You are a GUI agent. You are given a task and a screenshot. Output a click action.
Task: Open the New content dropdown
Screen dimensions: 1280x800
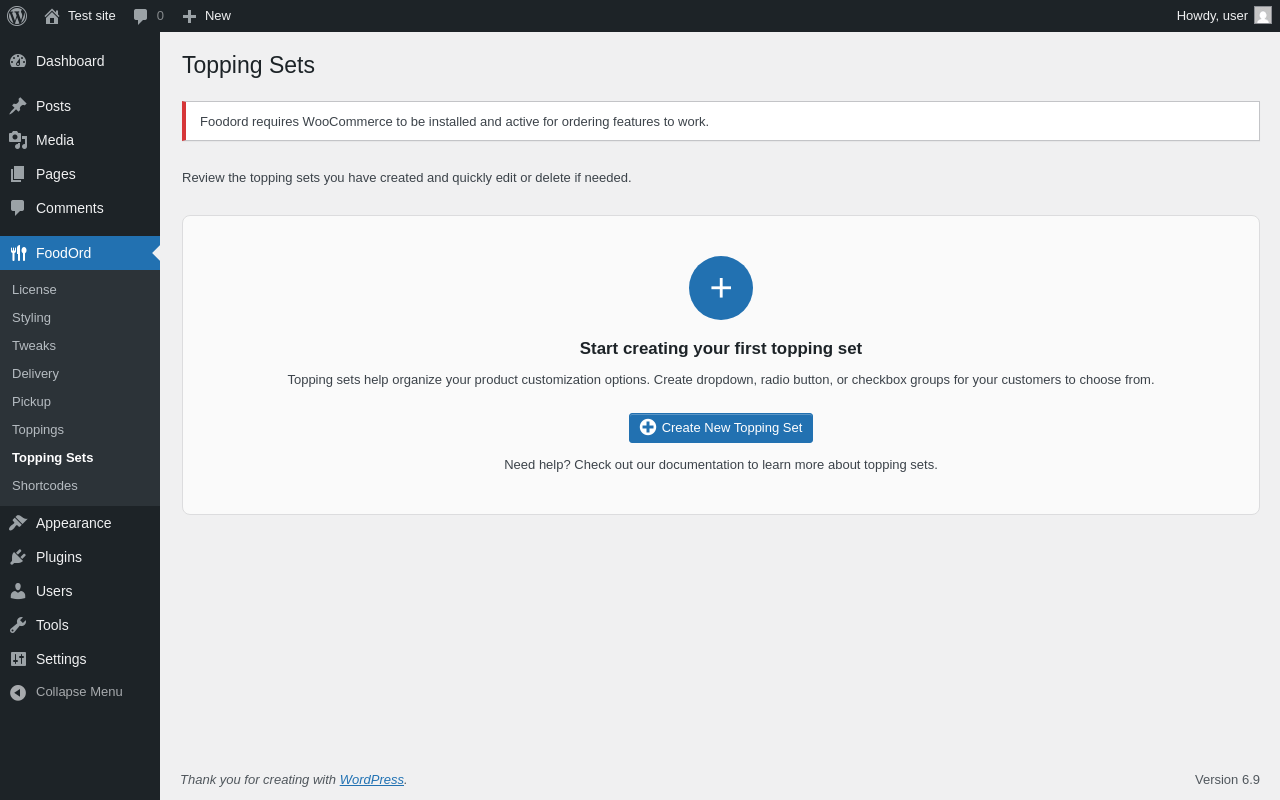click(x=207, y=16)
